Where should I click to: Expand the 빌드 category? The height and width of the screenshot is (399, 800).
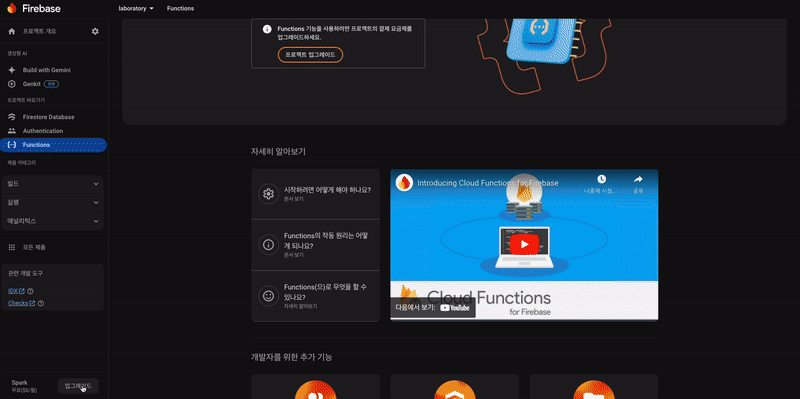pos(53,184)
